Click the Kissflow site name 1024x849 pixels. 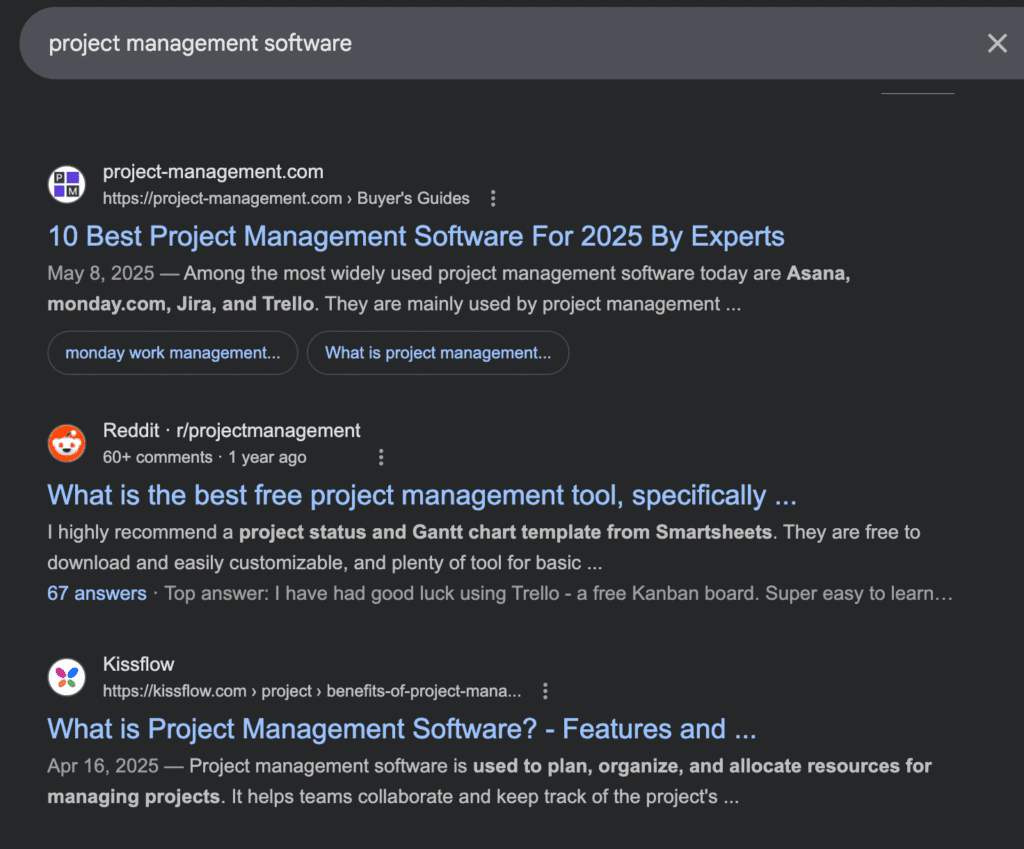click(138, 664)
